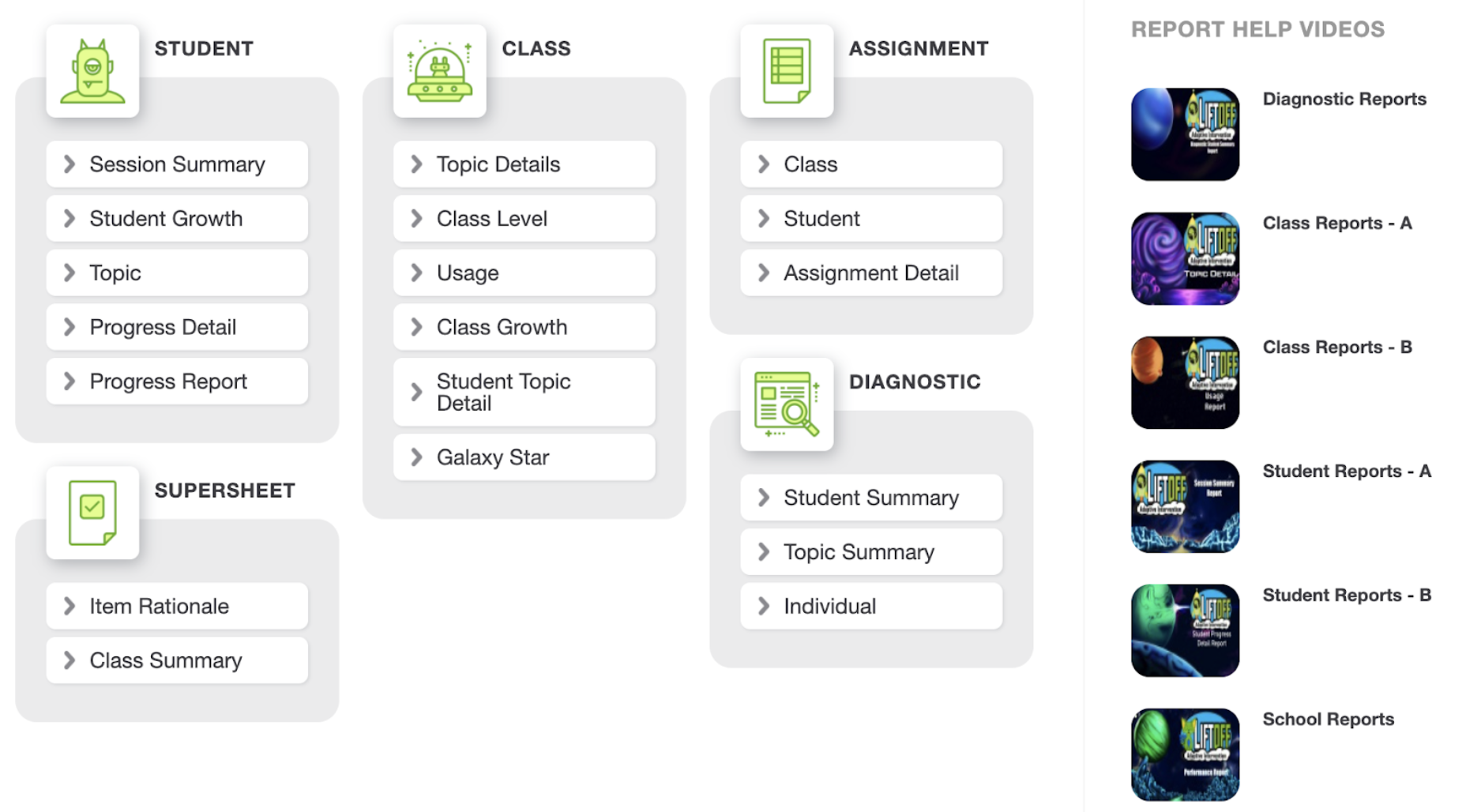Expand the Session Summary report
This screenshot has width=1466, height=812.
click(x=177, y=164)
